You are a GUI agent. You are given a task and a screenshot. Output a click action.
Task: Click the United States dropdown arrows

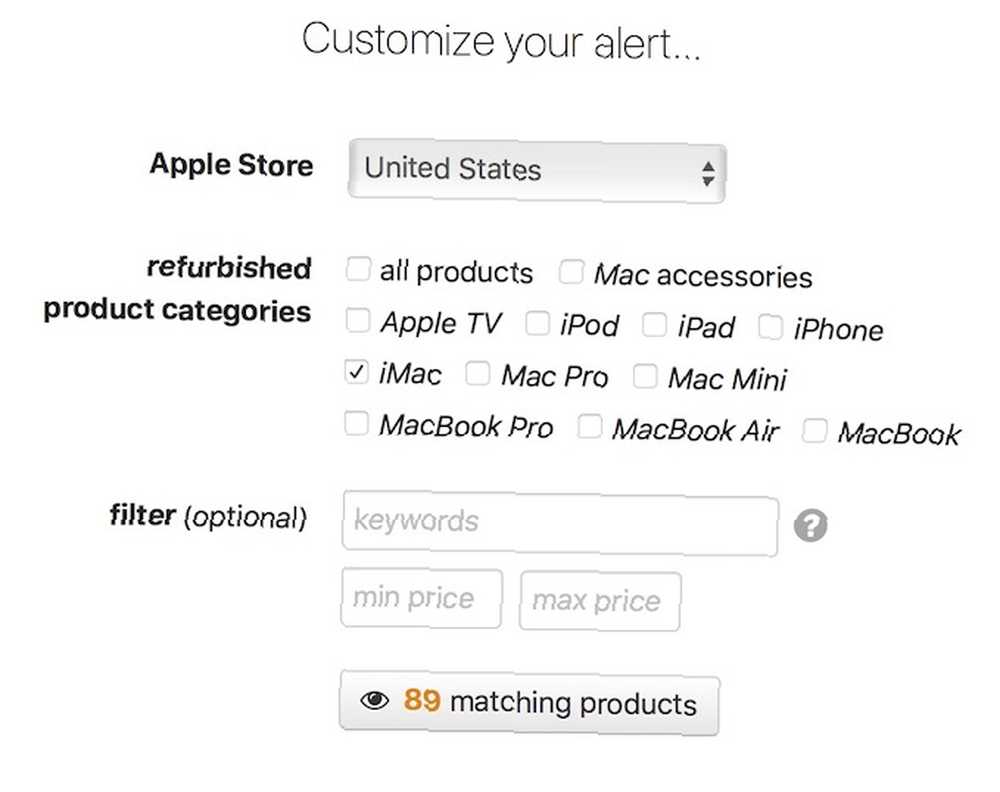[x=707, y=173]
